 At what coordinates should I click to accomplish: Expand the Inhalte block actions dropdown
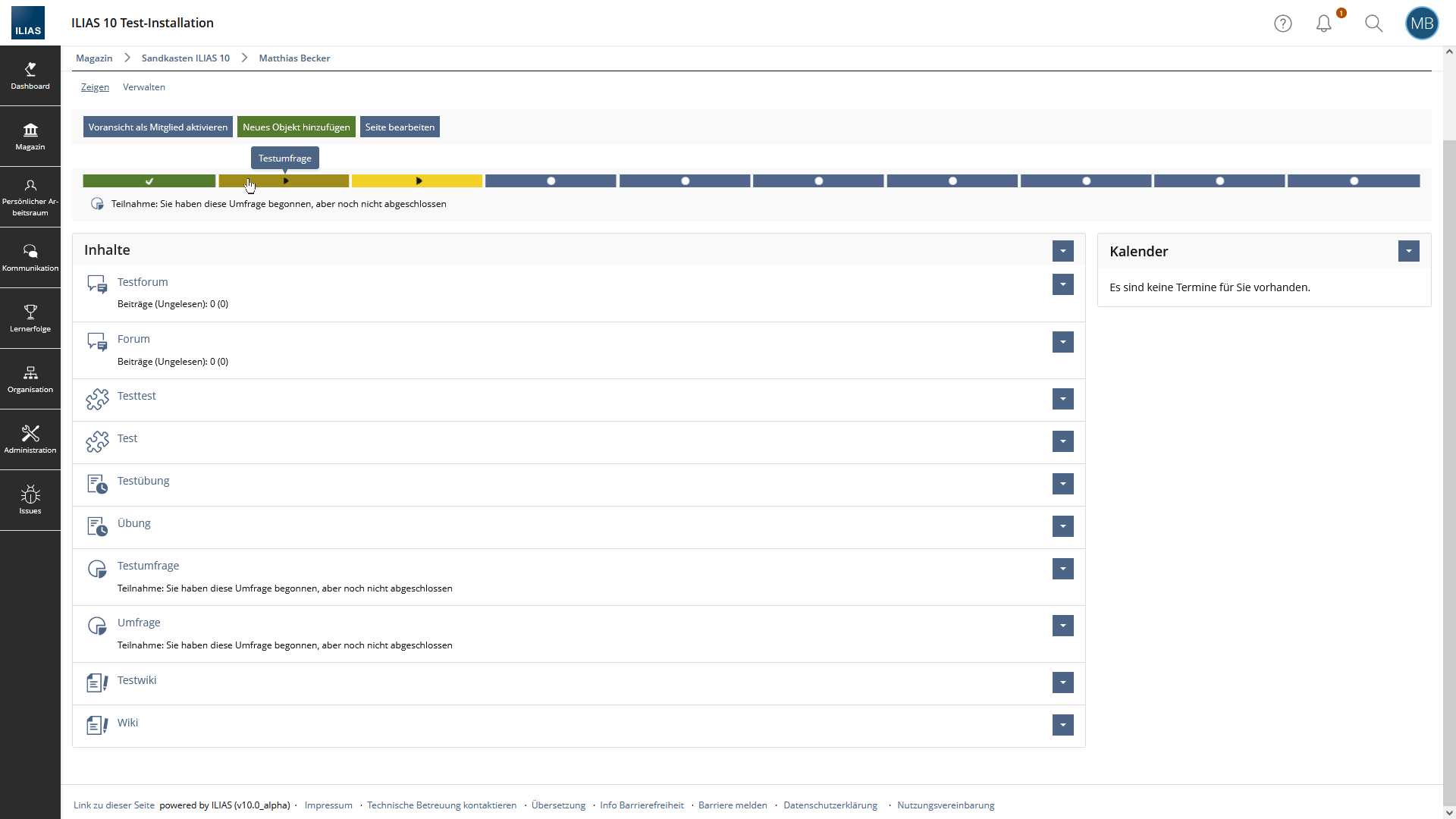(x=1062, y=251)
